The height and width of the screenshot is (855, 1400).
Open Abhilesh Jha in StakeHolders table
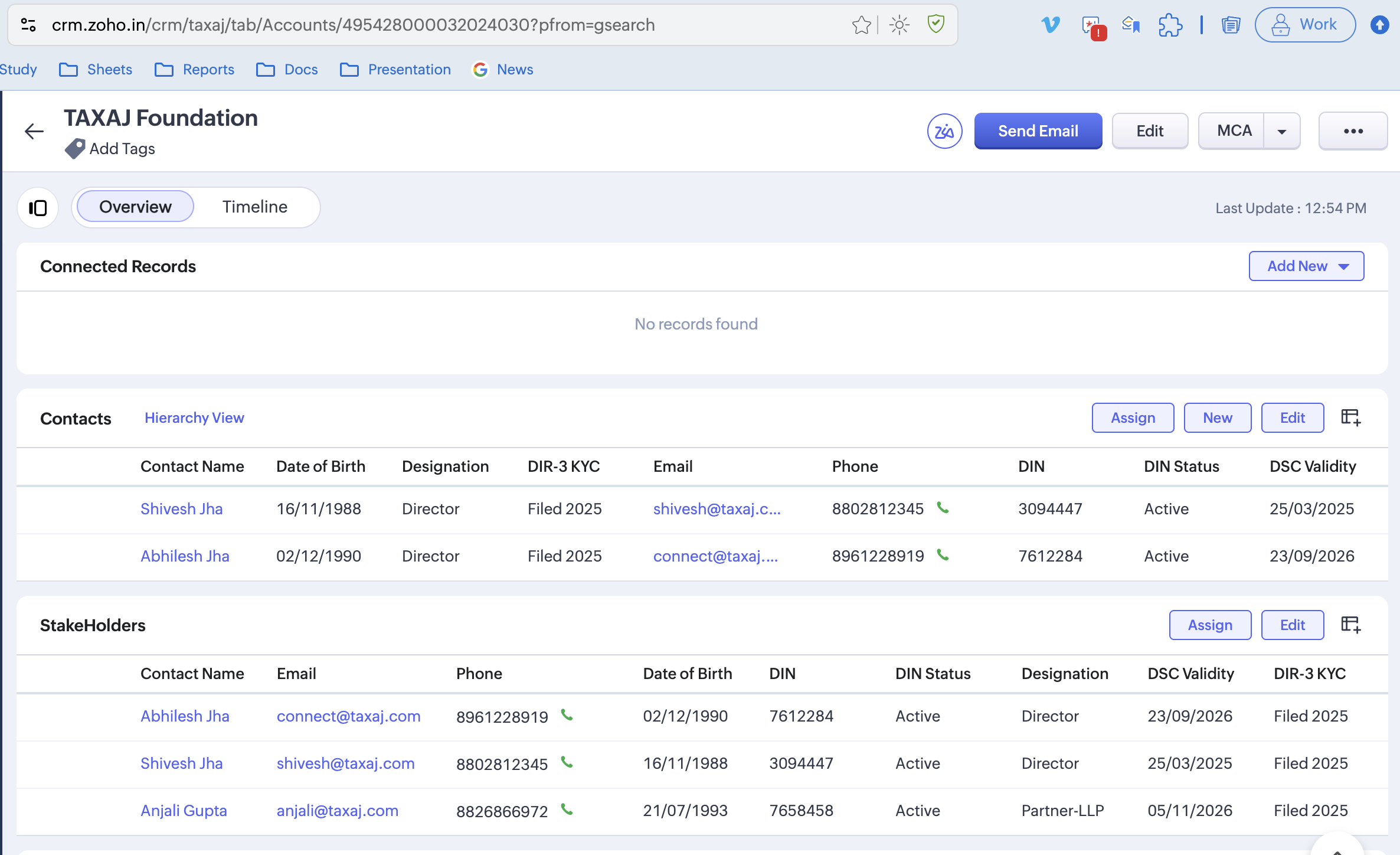pyautogui.click(x=185, y=716)
